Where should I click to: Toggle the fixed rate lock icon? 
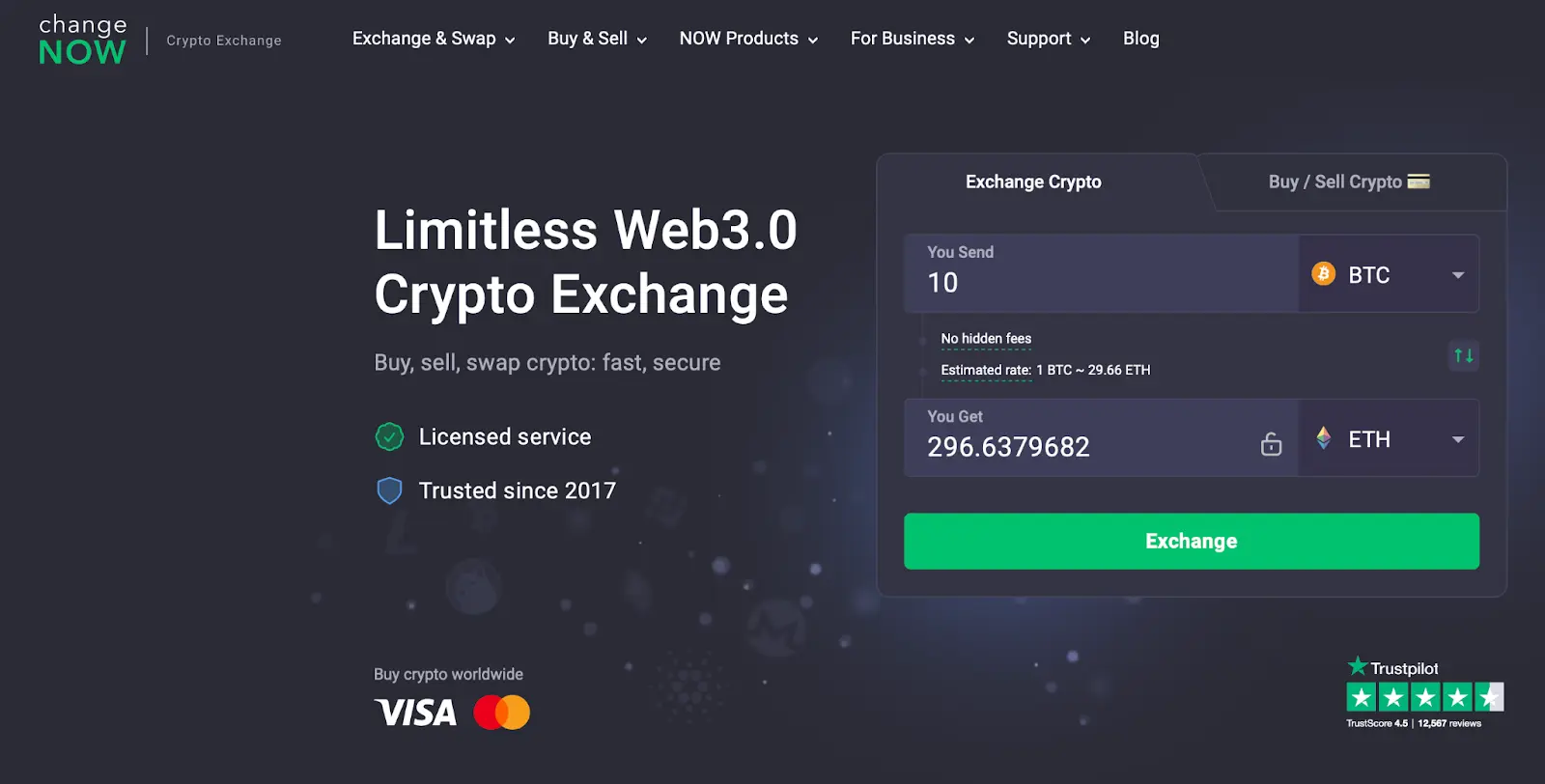pyautogui.click(x=1271, y=443)
